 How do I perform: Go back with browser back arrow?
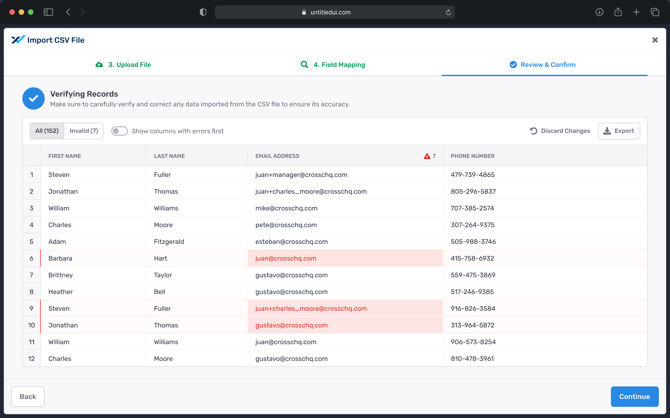pyautogui.click(x=68, y=12)
